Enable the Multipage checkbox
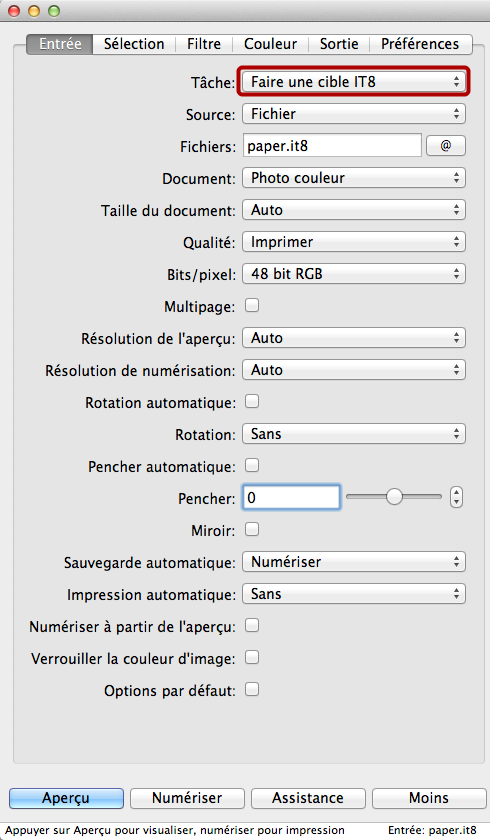The image size is (490, 840). point(252,305)
